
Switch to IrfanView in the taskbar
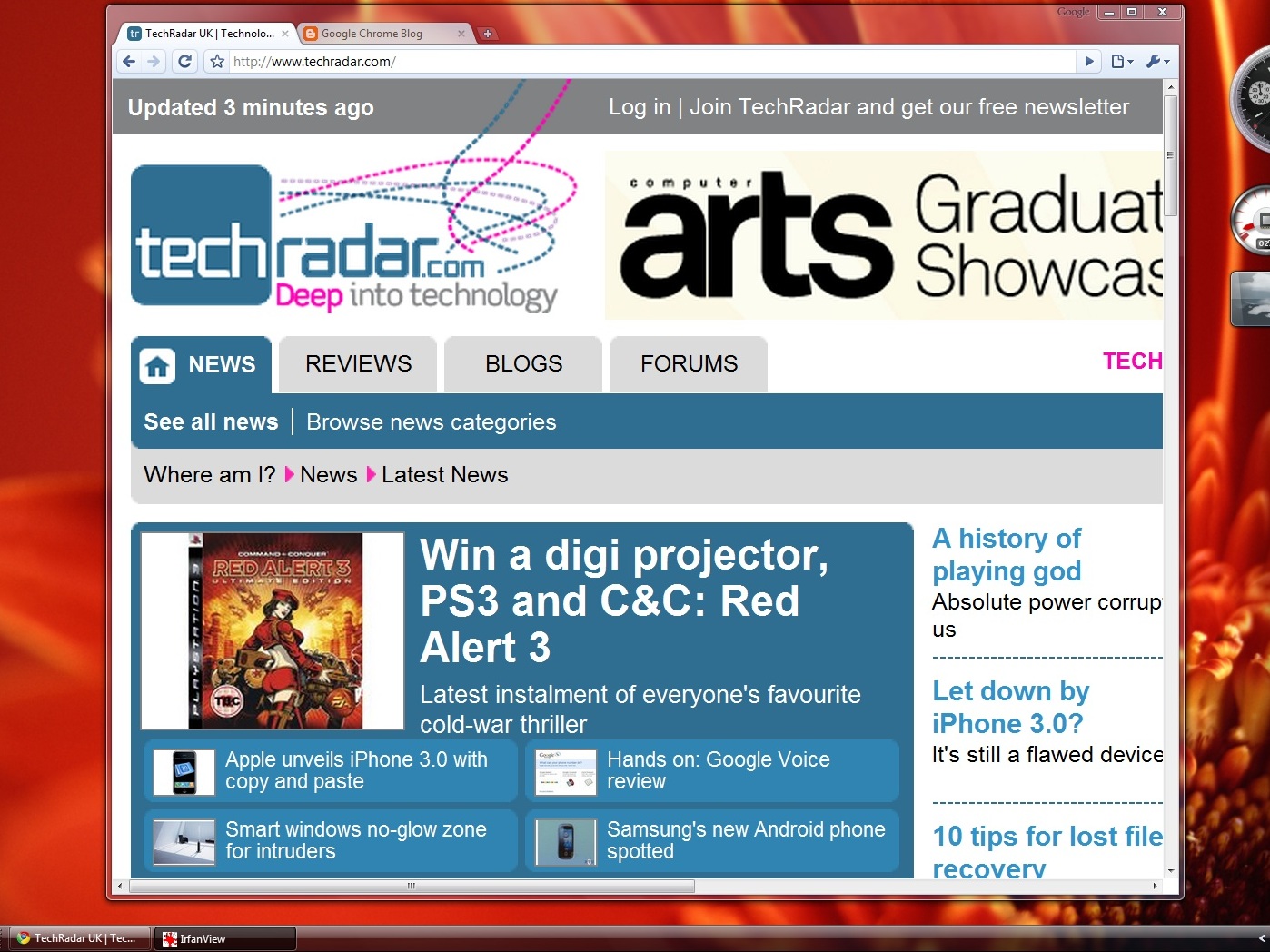pyautogui.click(x=225, y=939)
